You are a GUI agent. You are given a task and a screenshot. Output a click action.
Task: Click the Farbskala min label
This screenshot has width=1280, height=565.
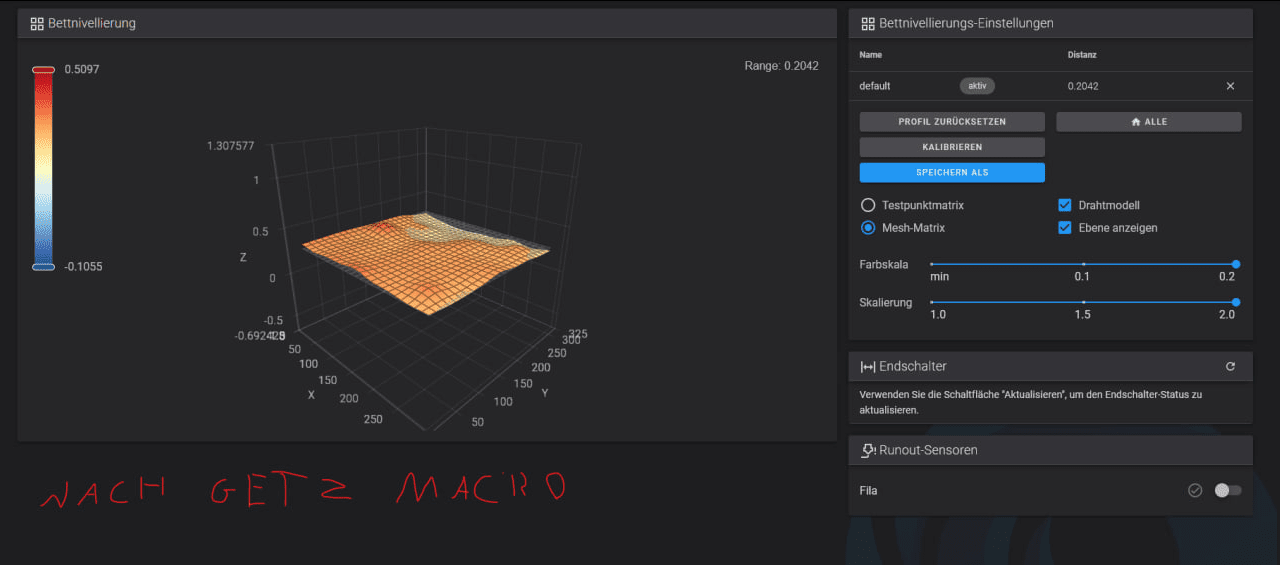click(x=939, y=276)
